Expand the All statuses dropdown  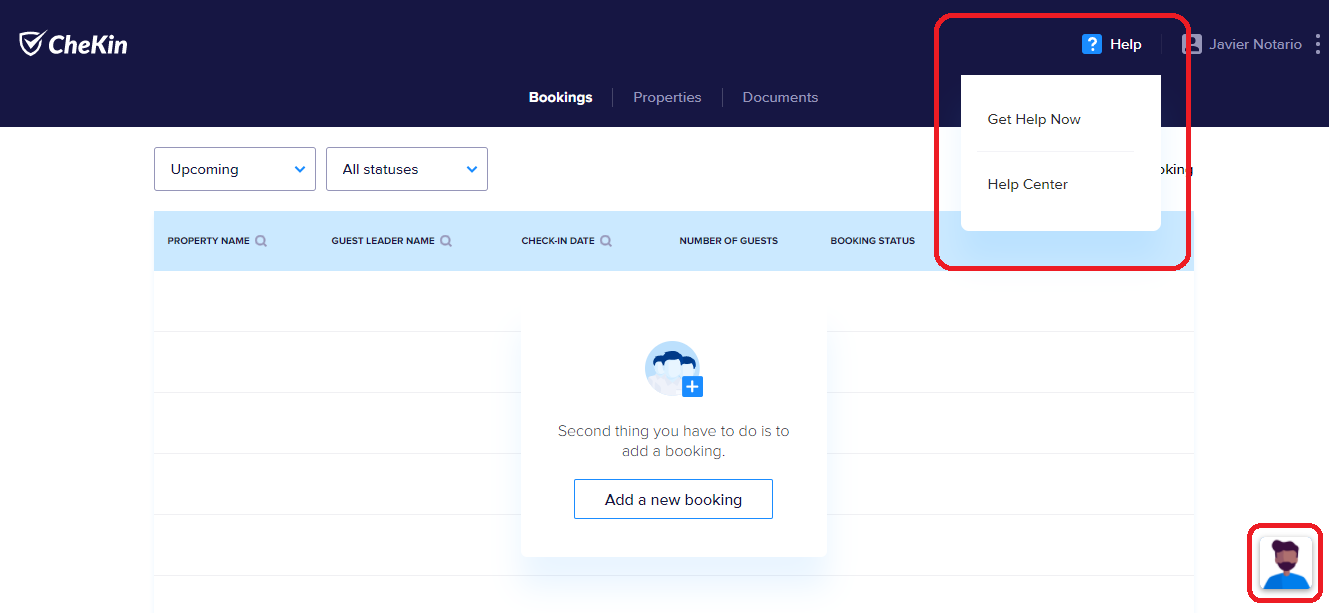pos(407,169)
